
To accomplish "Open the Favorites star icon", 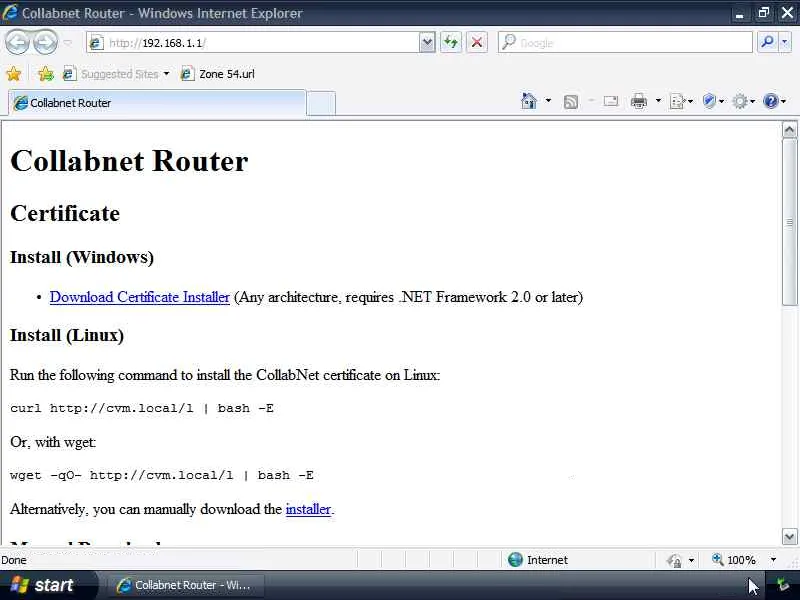I will pos(14,74).
